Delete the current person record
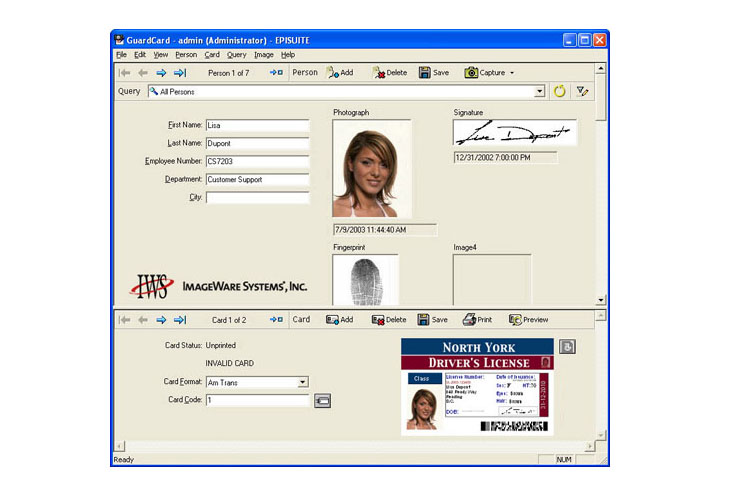Image resolution: width=750 pixels, height=500 pixels. 390,73
